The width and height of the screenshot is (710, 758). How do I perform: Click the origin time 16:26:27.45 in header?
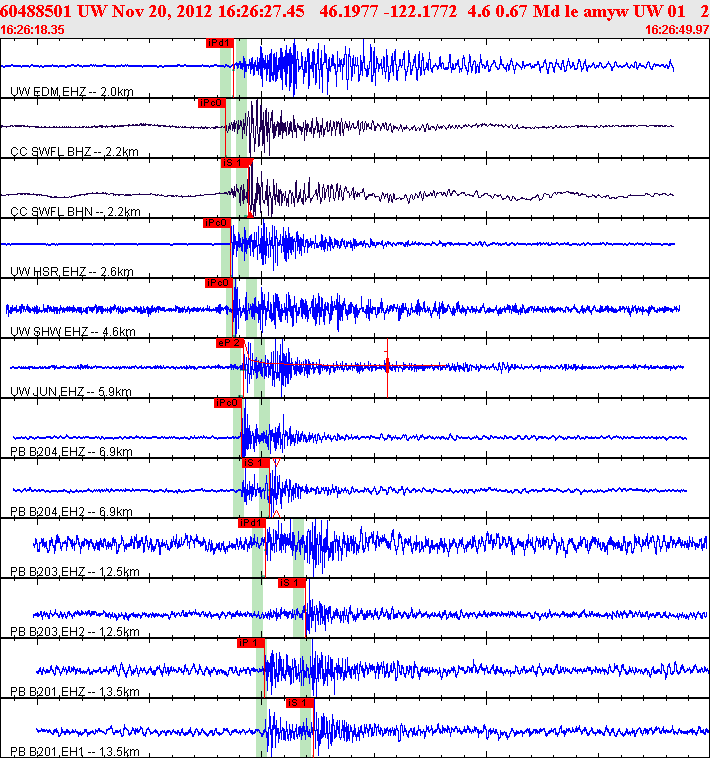(261, 11)
